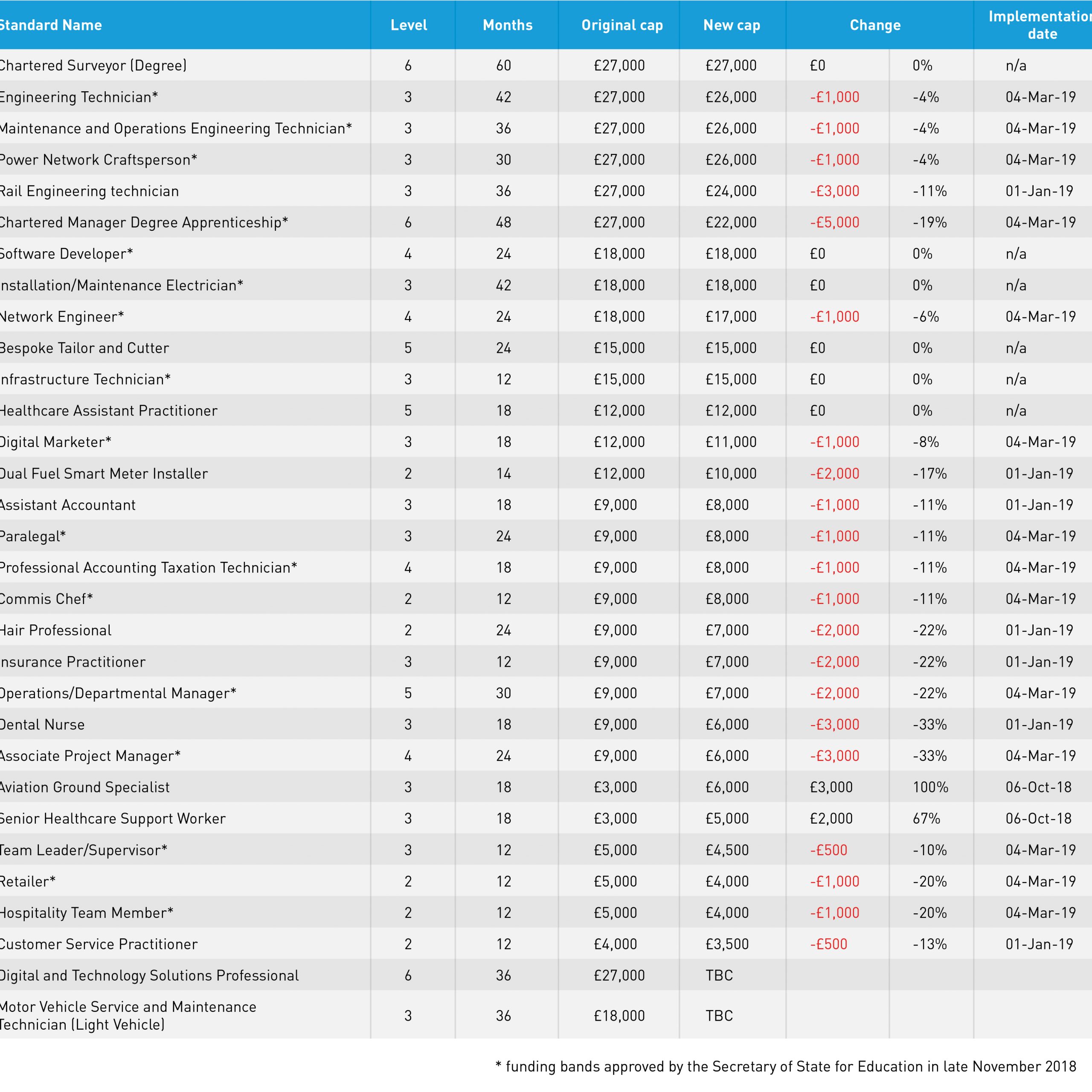Click the 'New cap' column header
The width and height of the screenshot is (1092, 1092).
pos(732,26)
